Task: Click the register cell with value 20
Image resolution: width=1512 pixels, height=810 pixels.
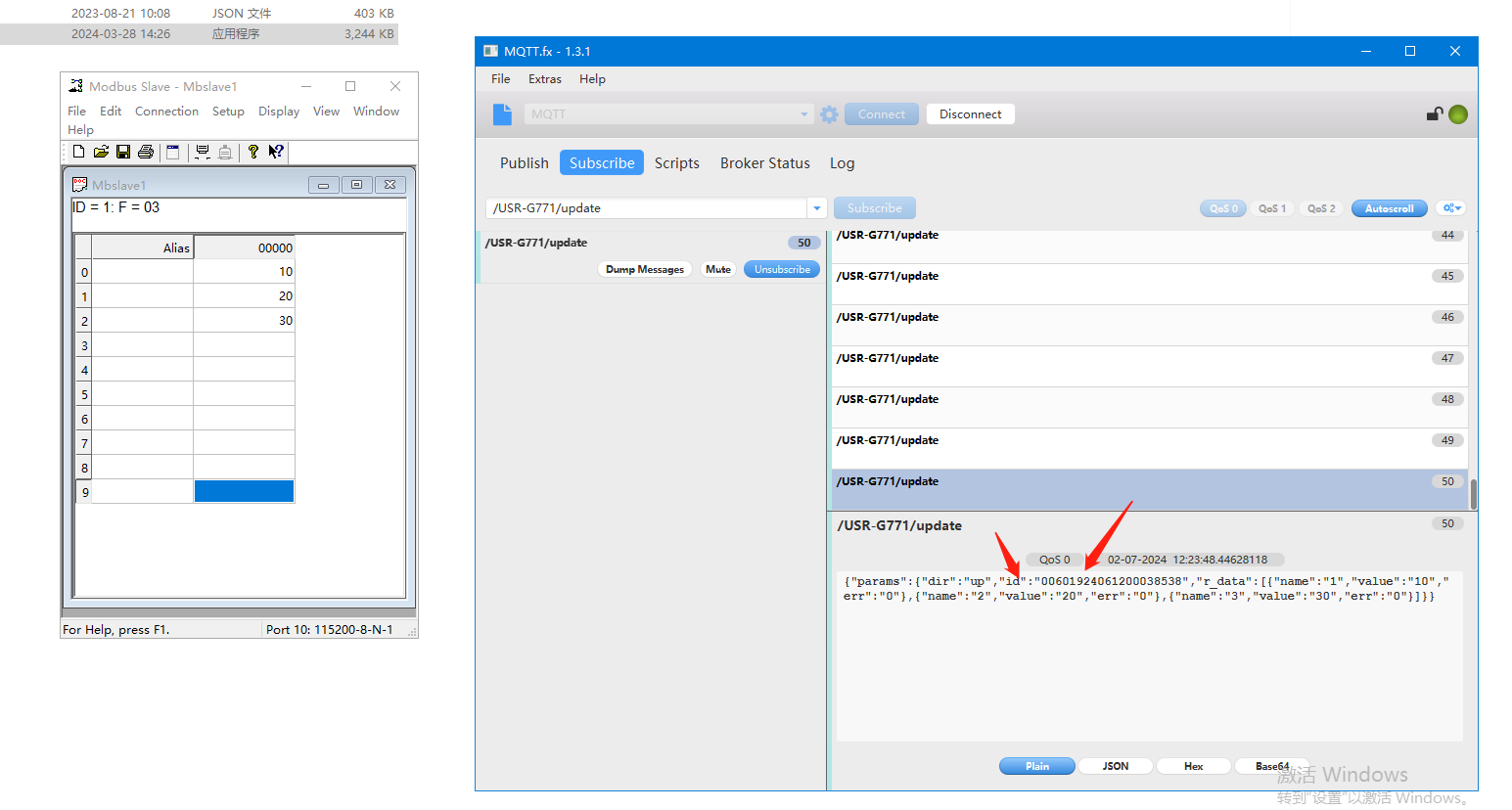Action: click(244, 295)
